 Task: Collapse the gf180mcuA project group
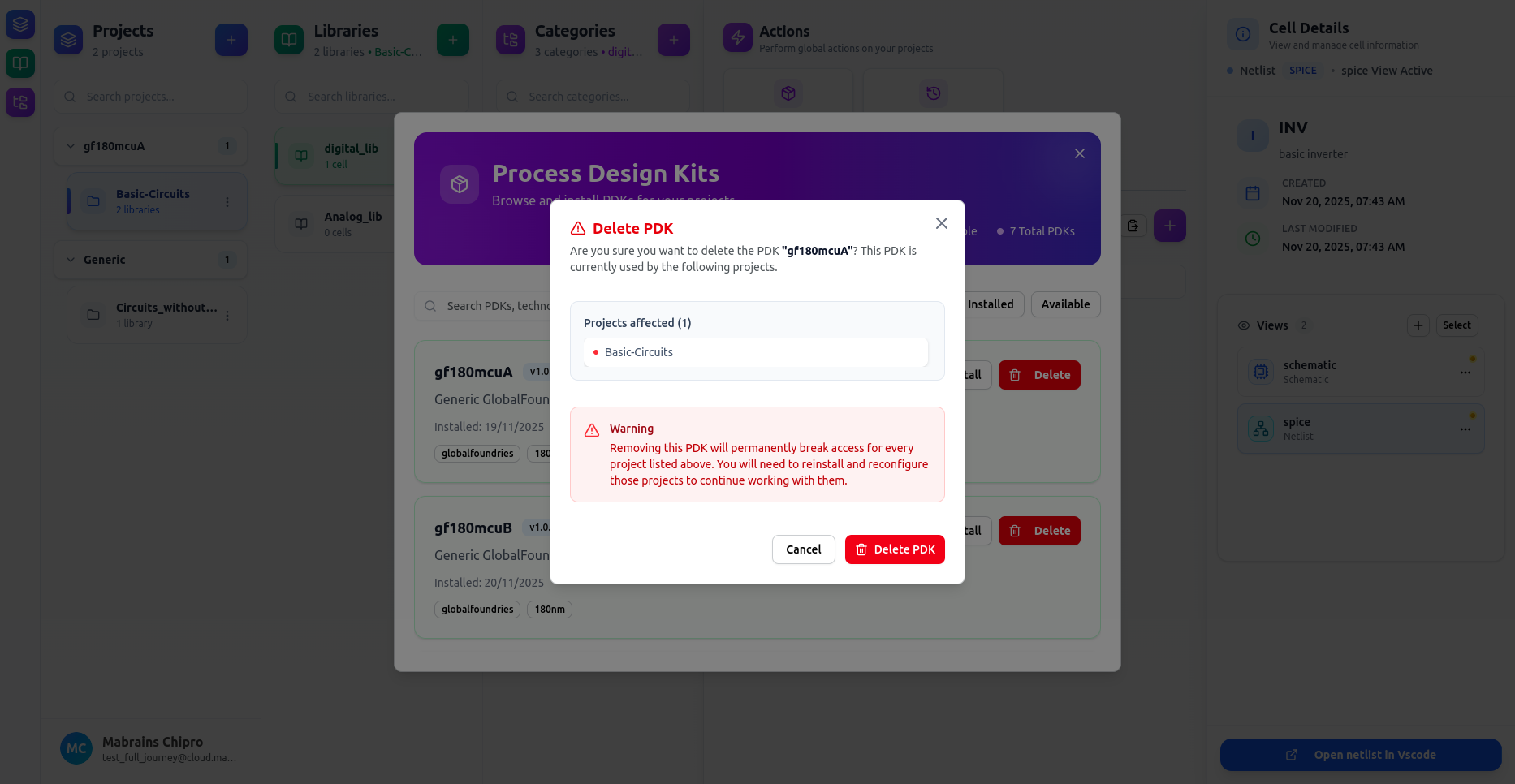click(x=71, y=146)
